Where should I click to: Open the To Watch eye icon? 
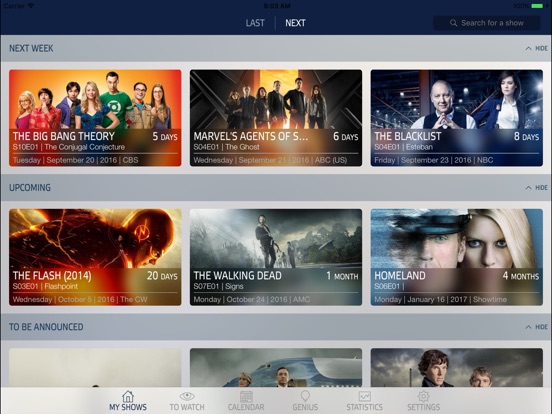[x=187, y=396]
